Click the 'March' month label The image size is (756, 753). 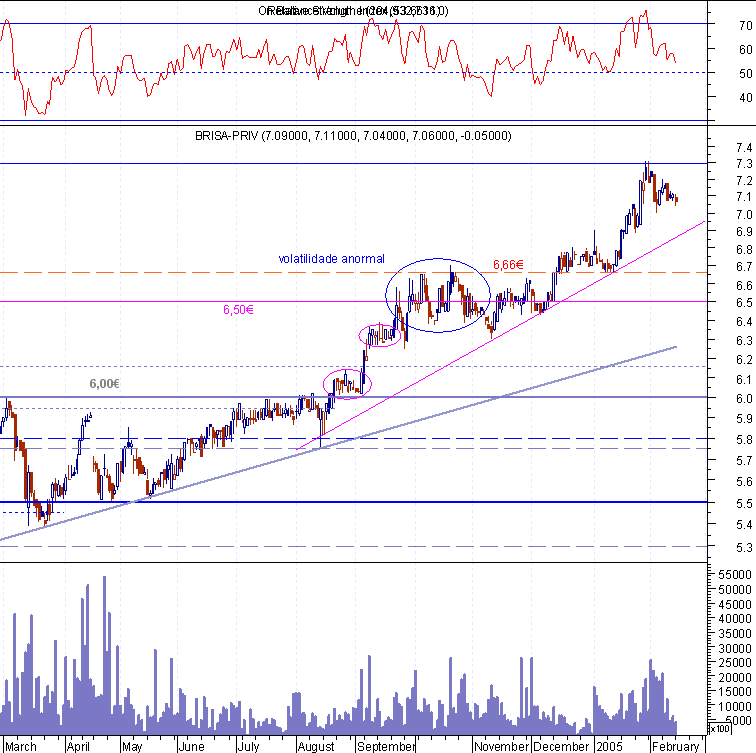click(20, 746)
